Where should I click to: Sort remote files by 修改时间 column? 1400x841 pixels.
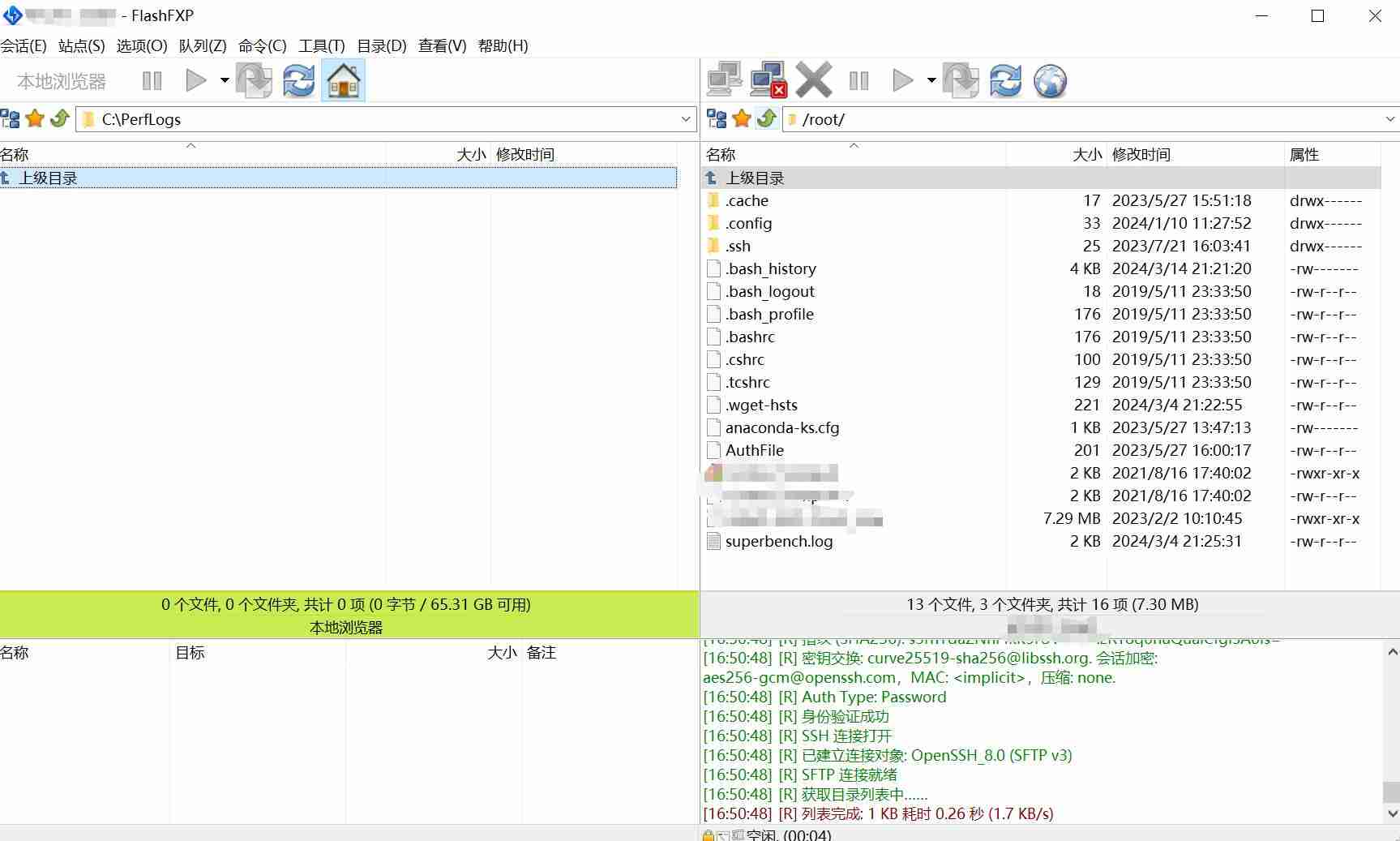coord(1143,154)
